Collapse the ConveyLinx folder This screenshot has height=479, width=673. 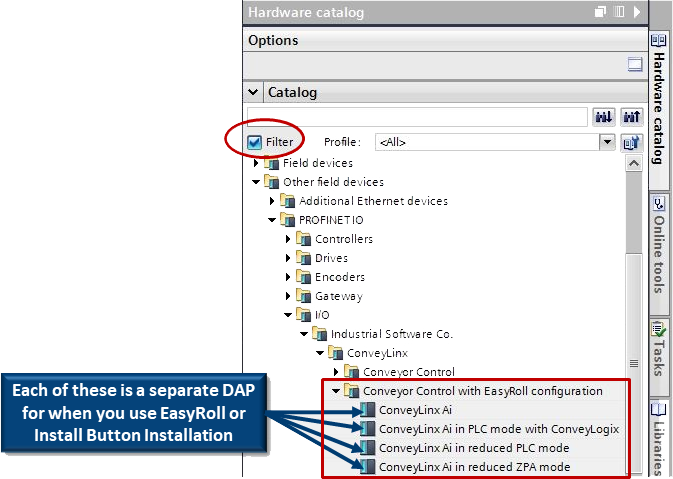(x=320, y=353)
